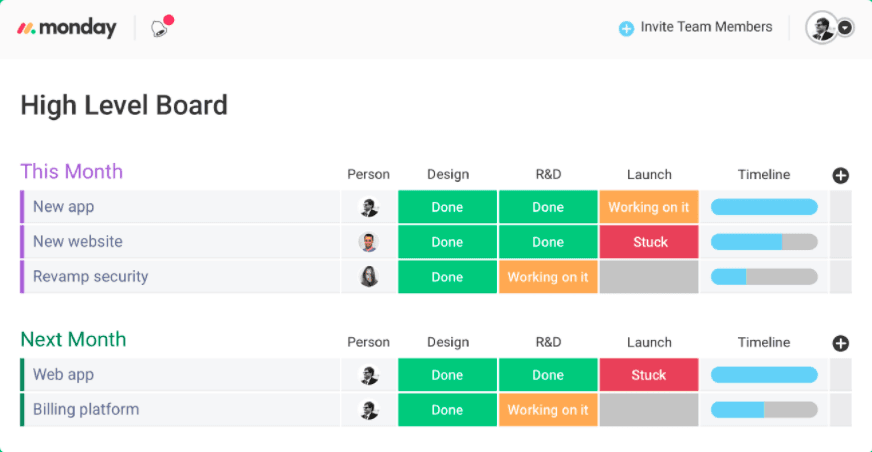
Task: Change Working on it status for Revamp security
Action: tap(548, 277)
